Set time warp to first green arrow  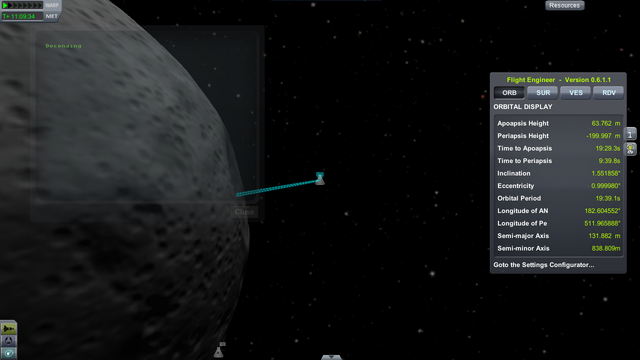tap(5, 5)
